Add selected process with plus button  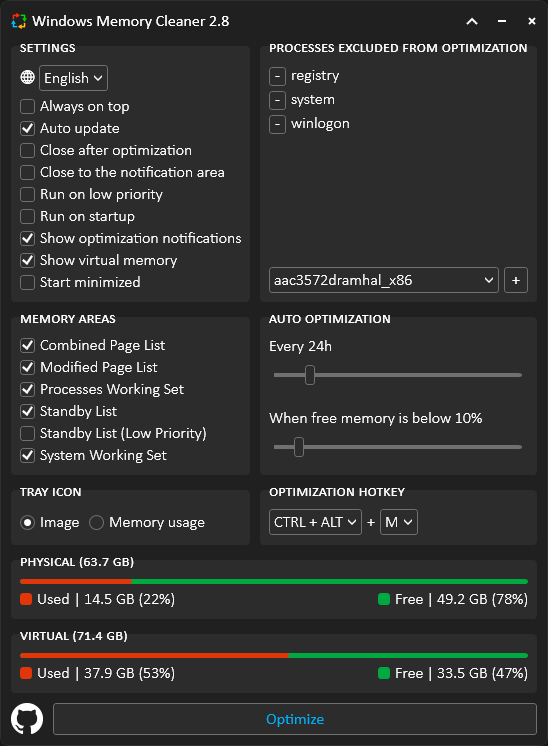516,280
